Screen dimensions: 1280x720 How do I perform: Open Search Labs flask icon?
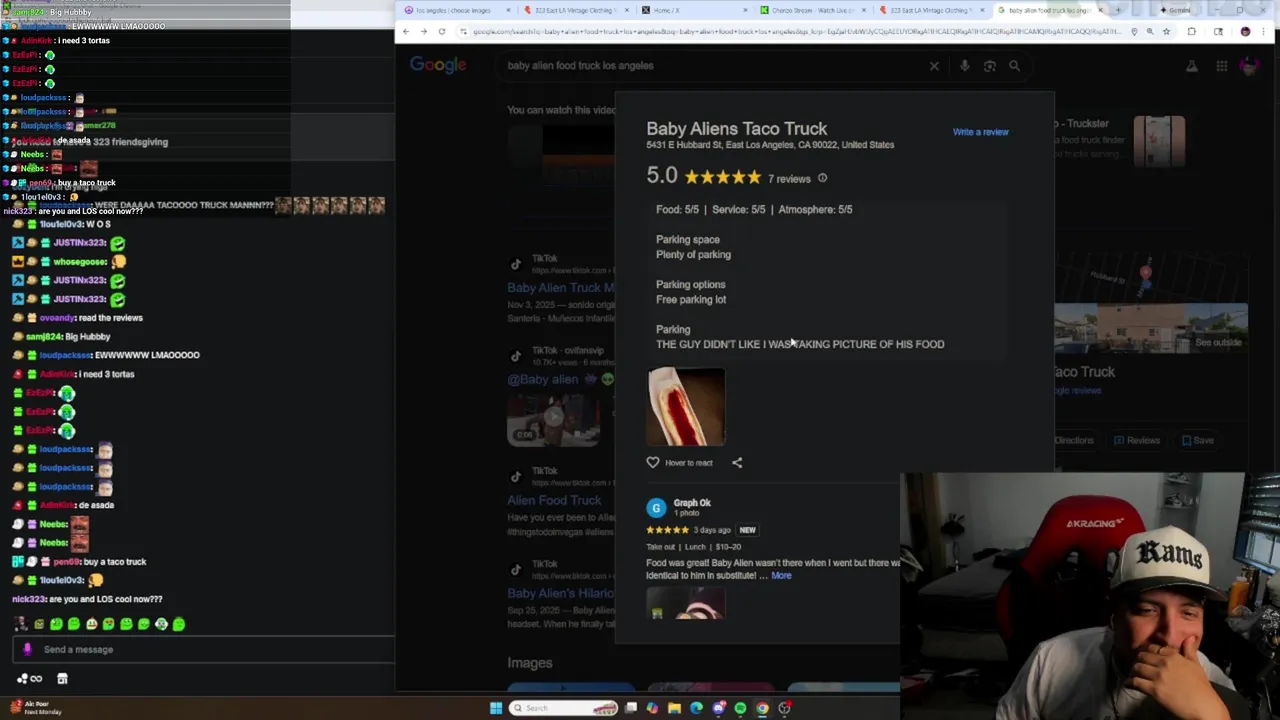(x=1191, y=66)
